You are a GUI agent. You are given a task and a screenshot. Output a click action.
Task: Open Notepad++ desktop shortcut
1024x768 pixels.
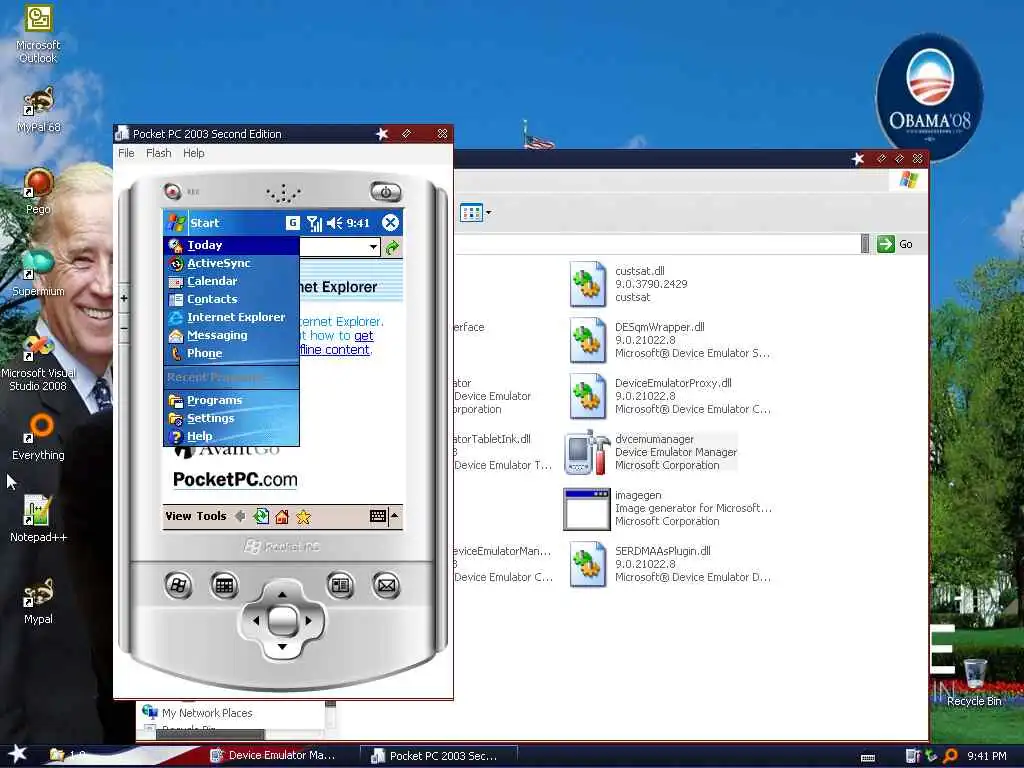(x=38, y=519)
